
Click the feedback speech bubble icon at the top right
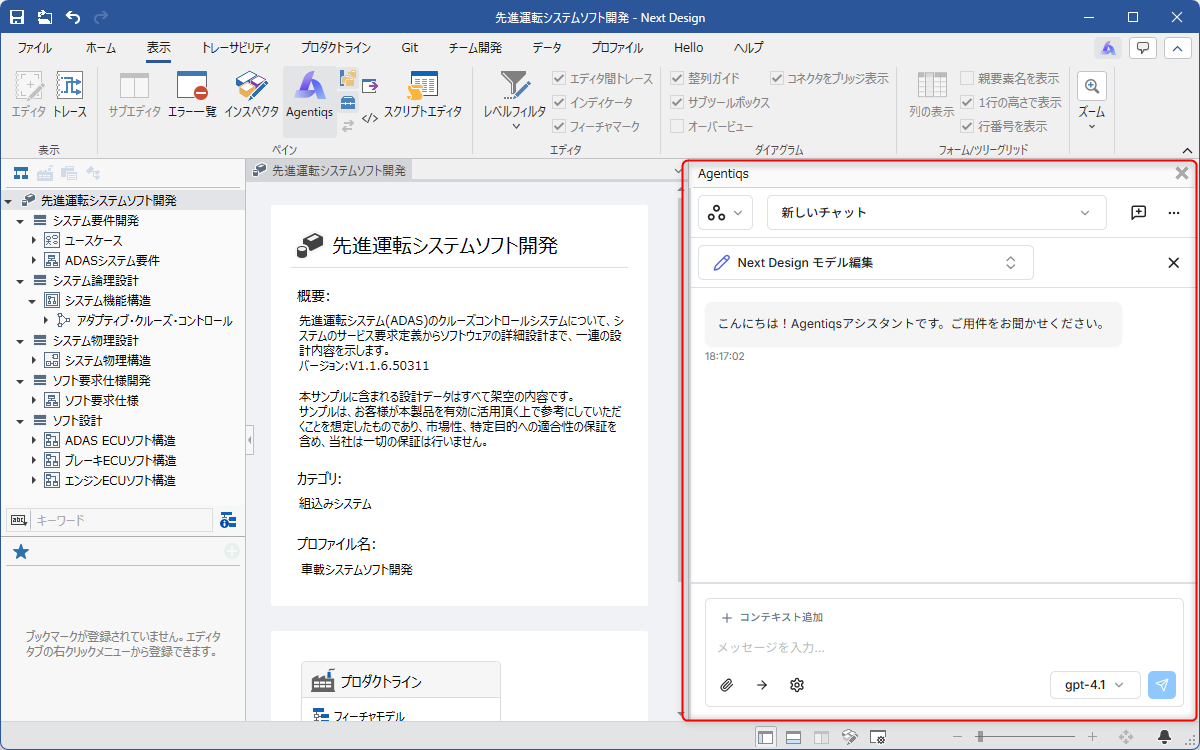click(x=1143, y=47)
